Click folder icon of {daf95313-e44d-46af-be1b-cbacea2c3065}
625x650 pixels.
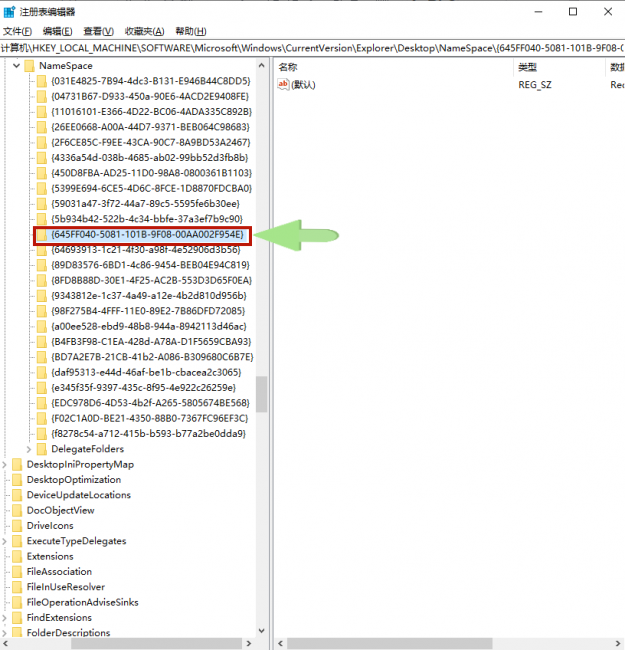[x=41, y=372]
